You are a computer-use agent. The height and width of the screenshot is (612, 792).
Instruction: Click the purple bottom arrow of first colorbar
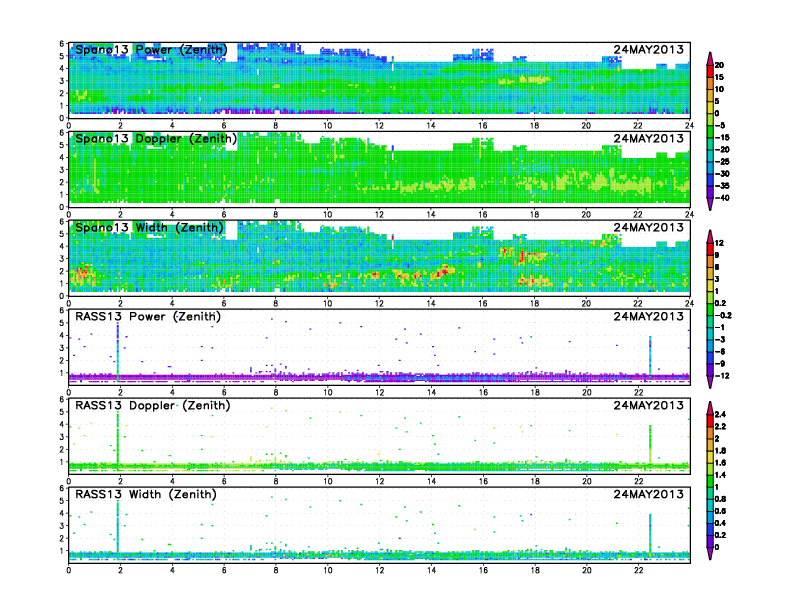pyautogui.click(x=710, y=205)
